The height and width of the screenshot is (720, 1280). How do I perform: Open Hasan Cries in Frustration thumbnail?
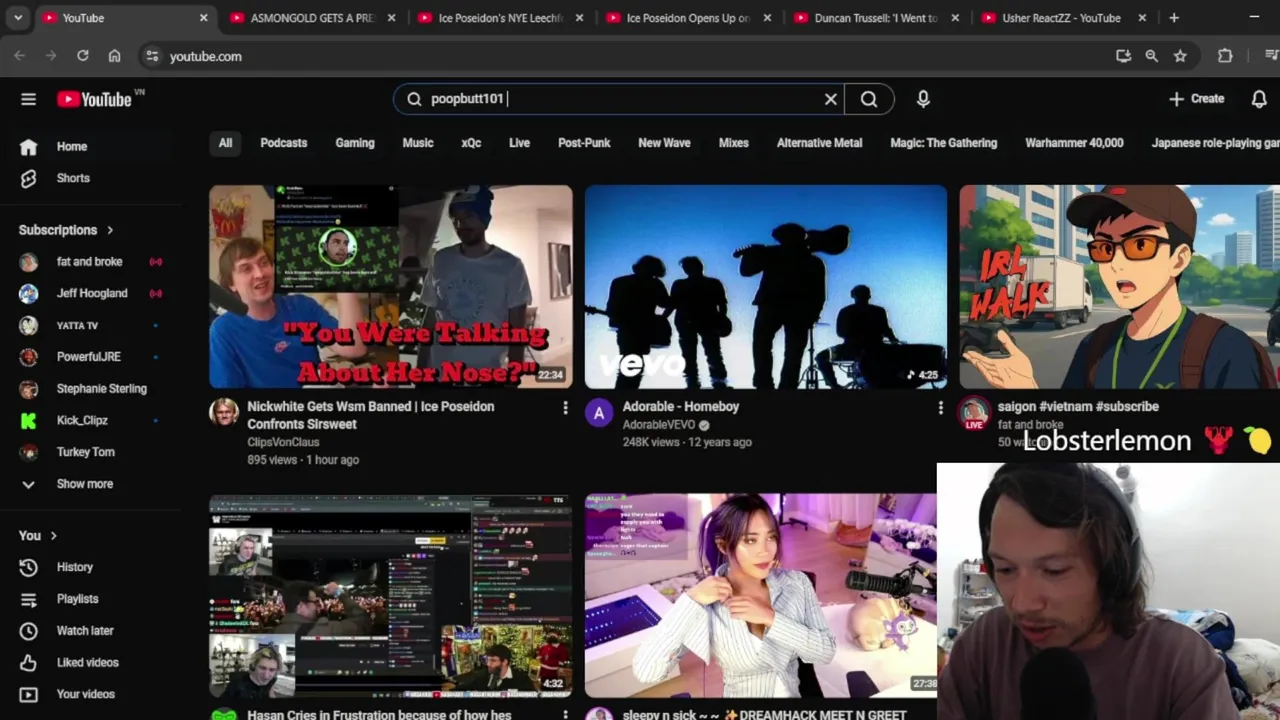coord(391,596)
